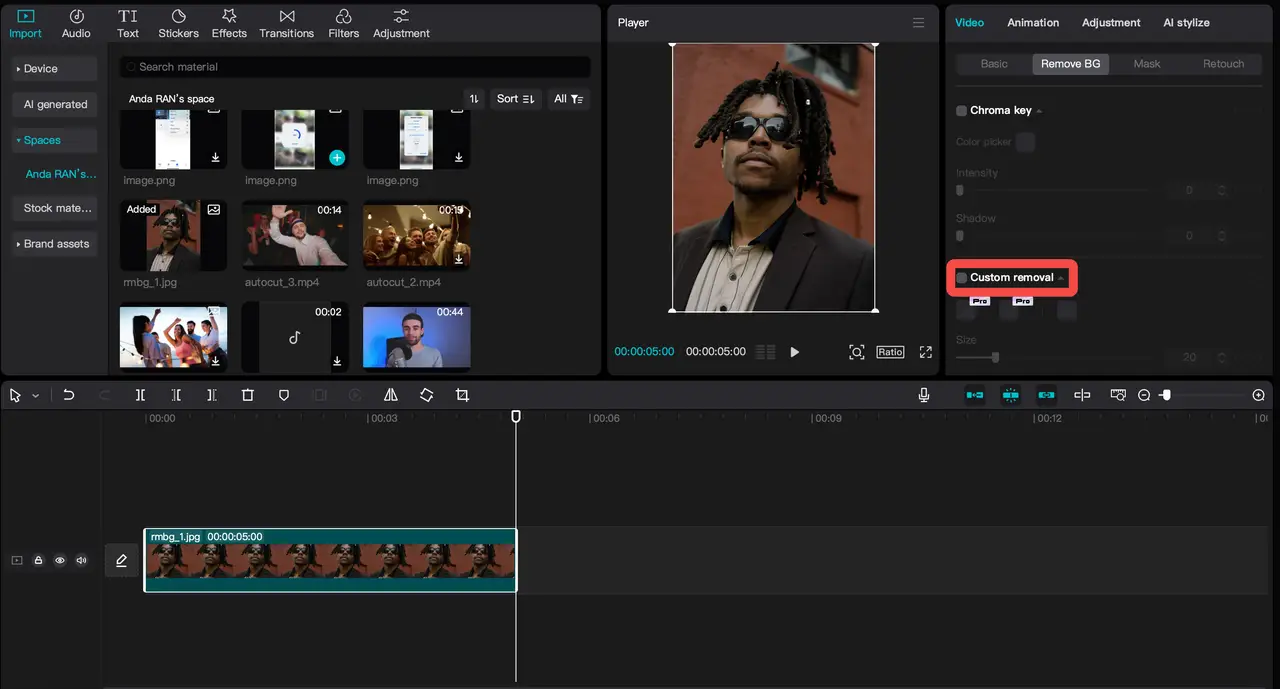1280x689 pixels.
Task: Download the TikTok audio clip
Action: point(337,361)
